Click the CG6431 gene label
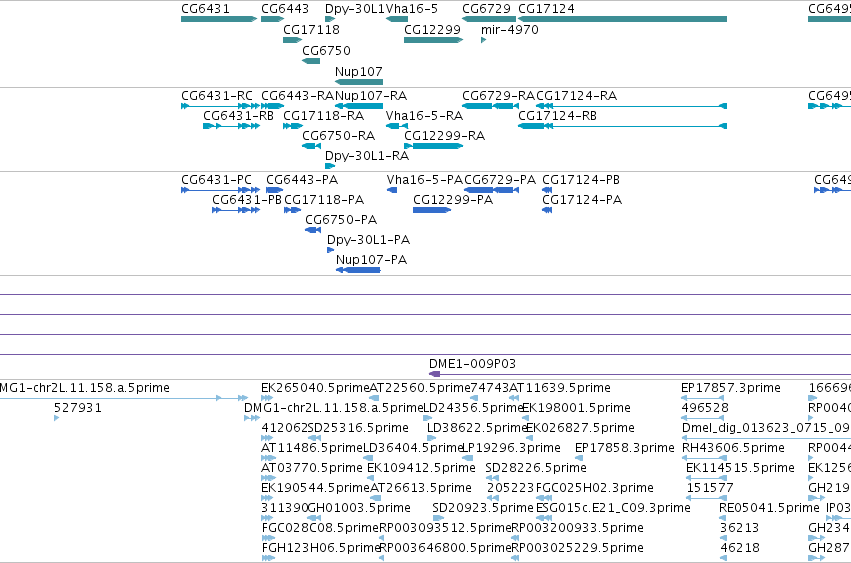Image resolution: width=851 pixels, height=563 pixels. (205, 9)
